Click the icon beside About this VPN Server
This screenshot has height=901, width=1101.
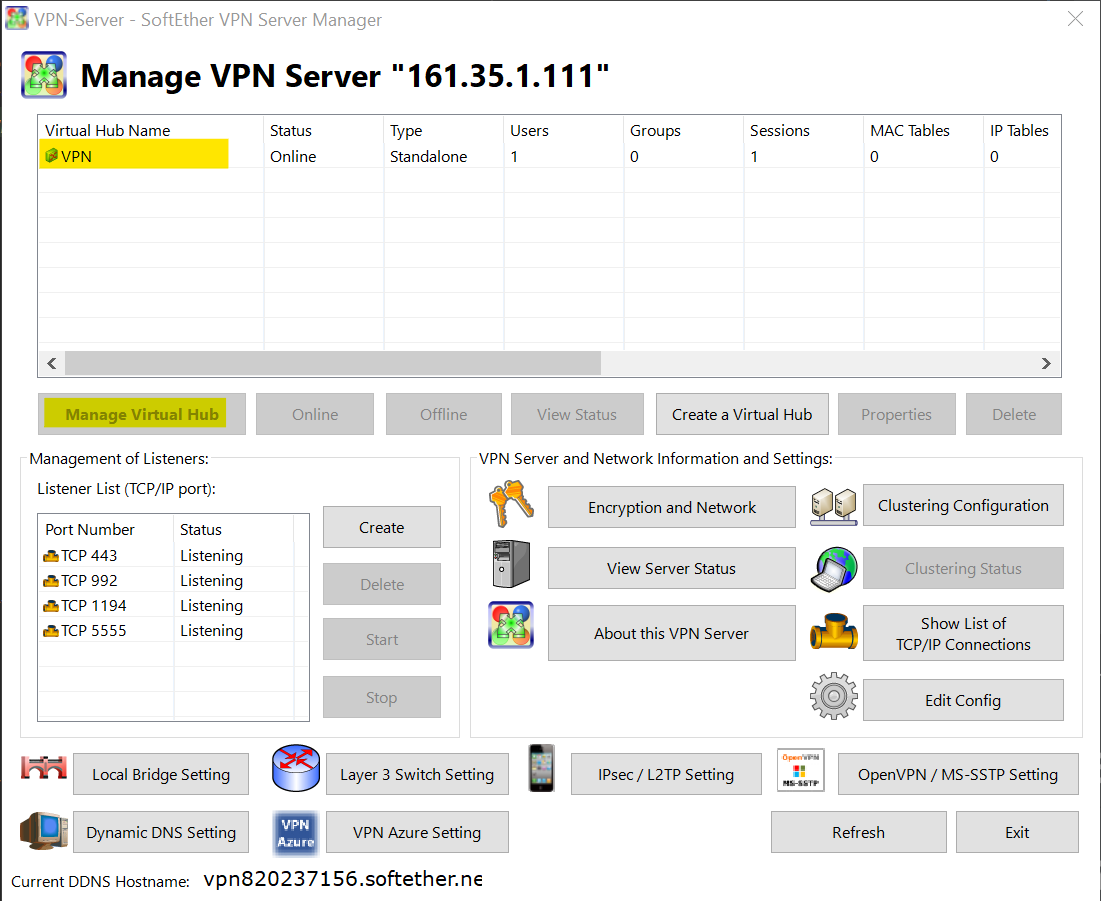(x=511, y=624)
